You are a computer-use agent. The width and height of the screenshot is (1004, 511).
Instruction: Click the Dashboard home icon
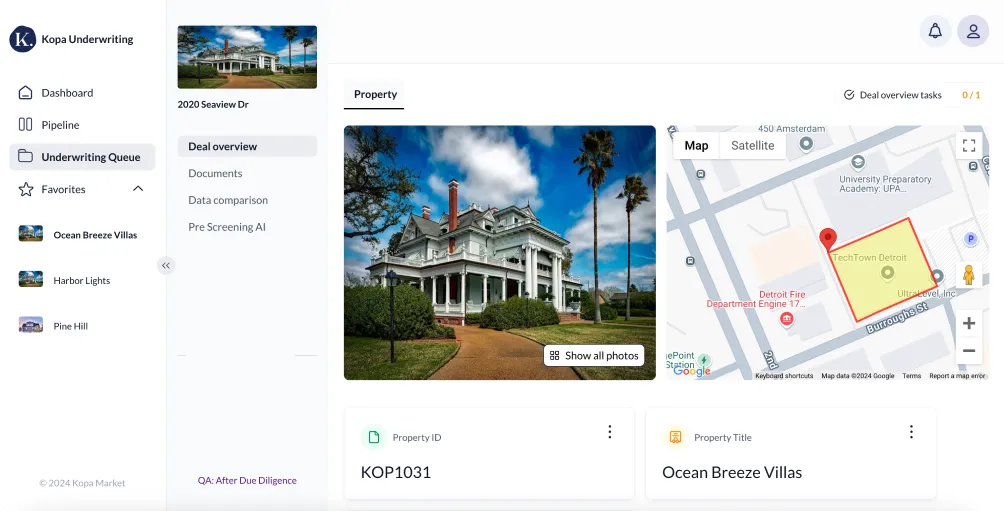pos(26,93)
